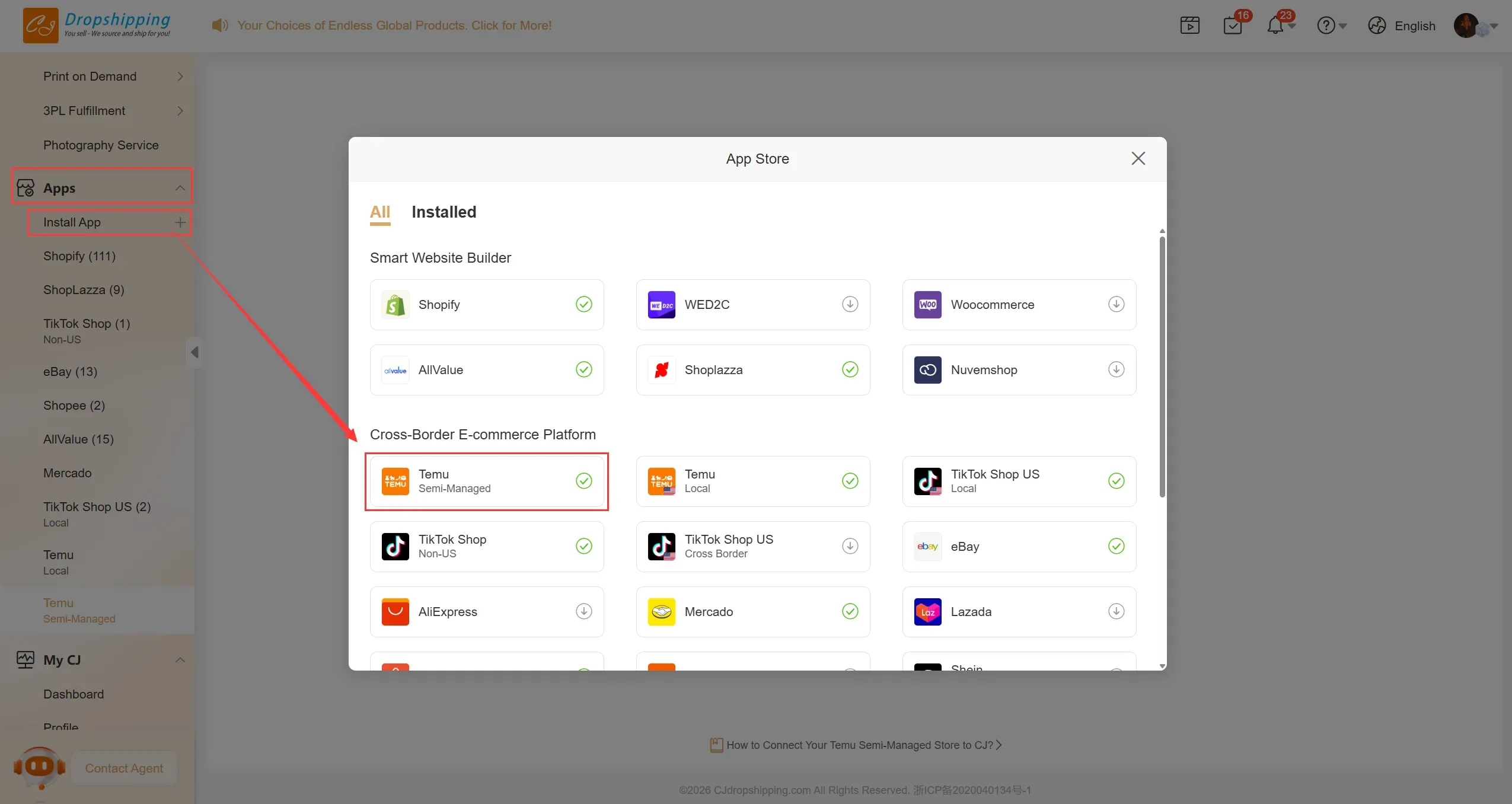Open How to Connect Temu Semi-Managed link
Viewport: 1512px width, 804px height.
[859, 745]
